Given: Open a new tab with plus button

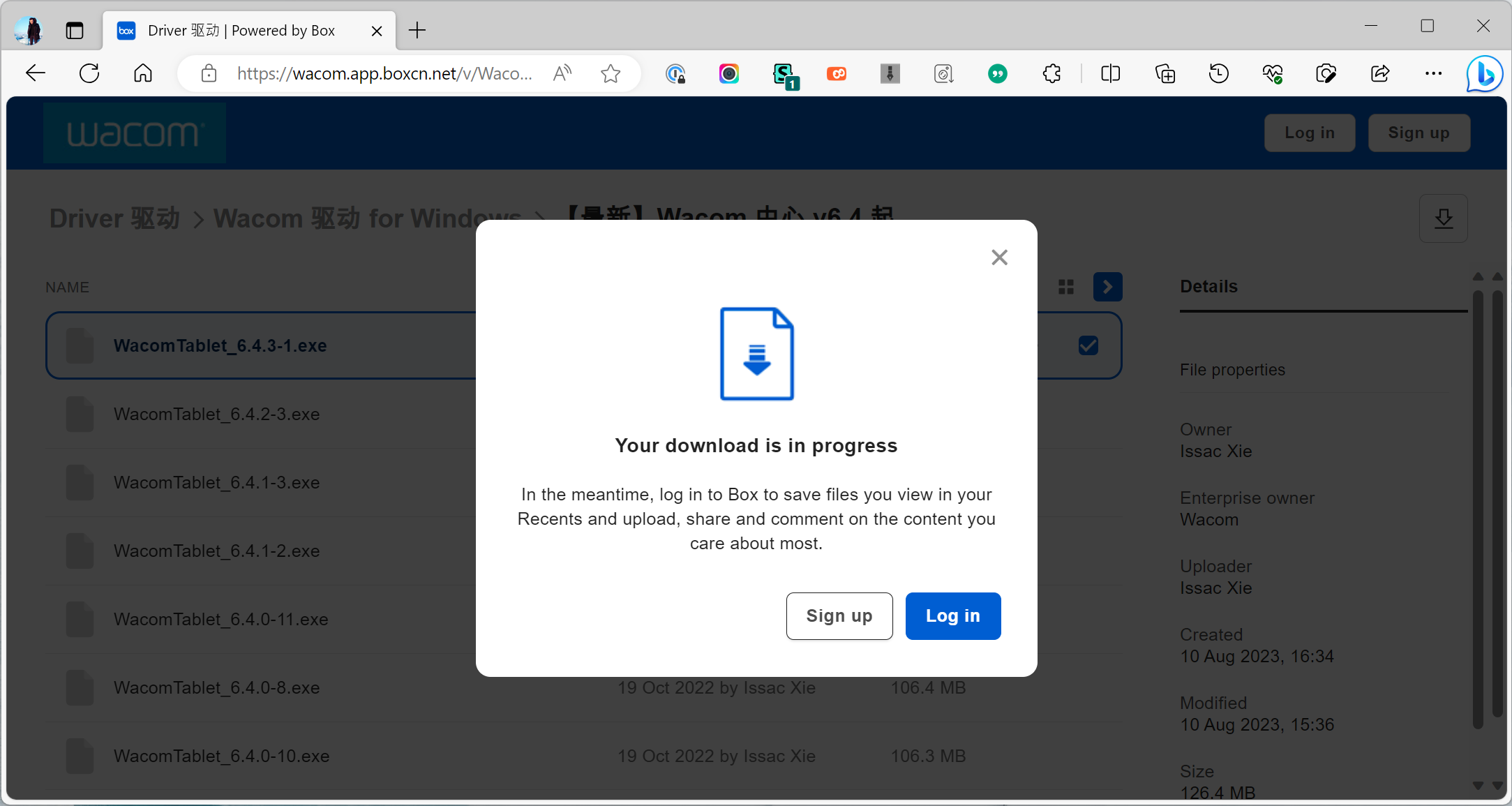Looking at the screenshot, I should coord(417,30).
